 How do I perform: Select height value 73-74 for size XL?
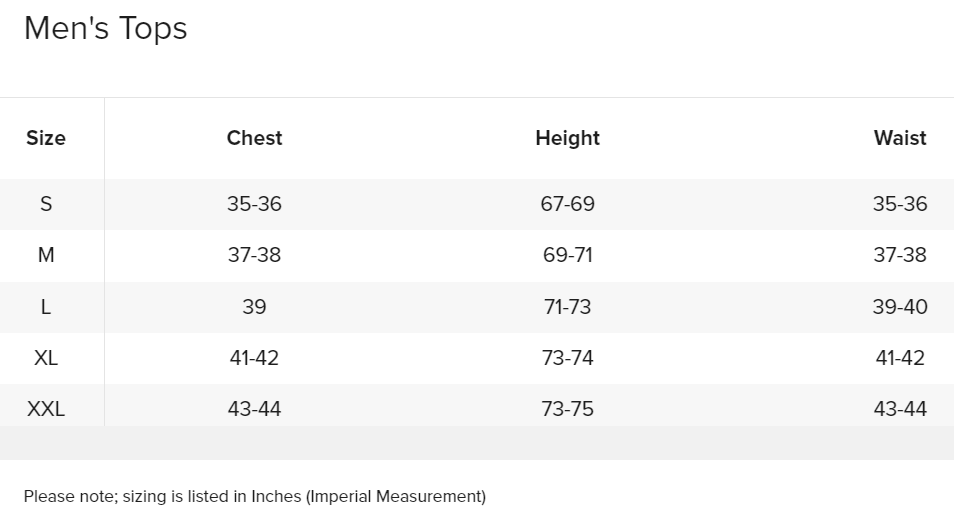[x=568, y=358]
